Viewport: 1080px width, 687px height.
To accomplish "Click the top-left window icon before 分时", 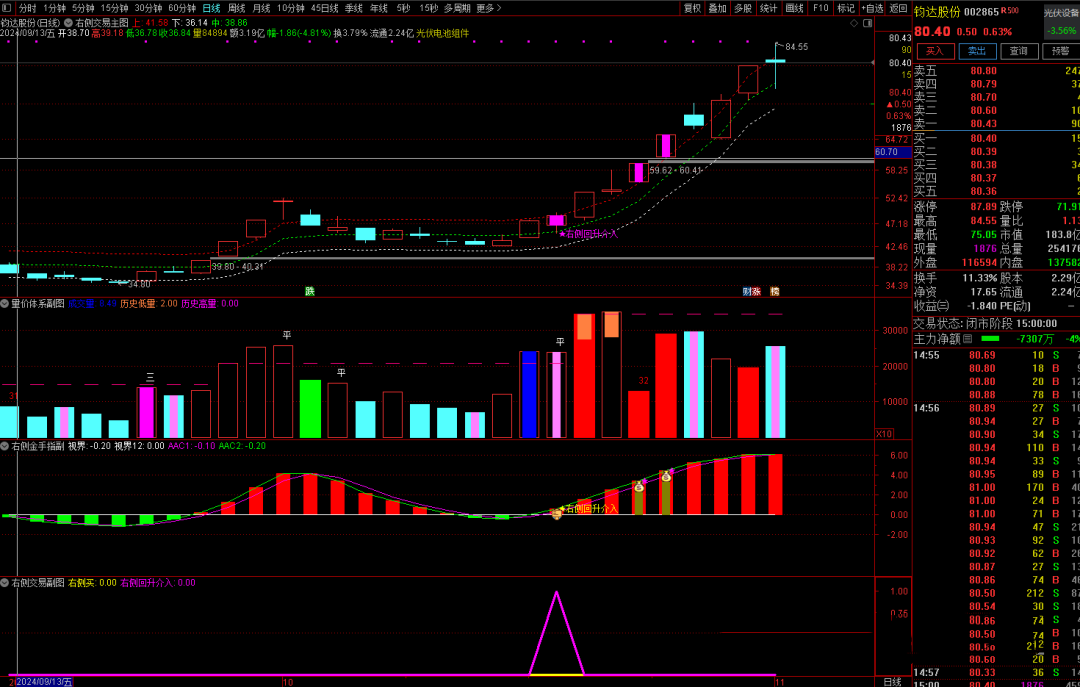I will coord(6,8).
